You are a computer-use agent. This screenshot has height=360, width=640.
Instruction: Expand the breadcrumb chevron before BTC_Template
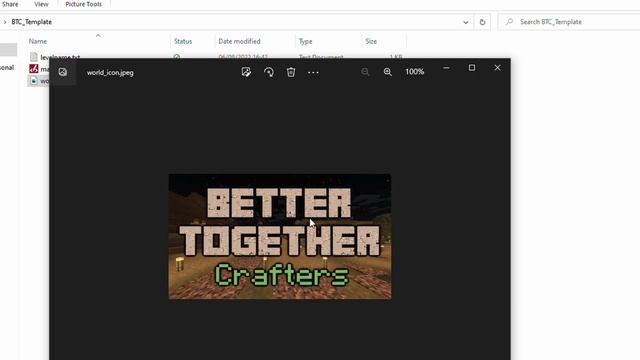pyautogui.click(x=5, y=22)
